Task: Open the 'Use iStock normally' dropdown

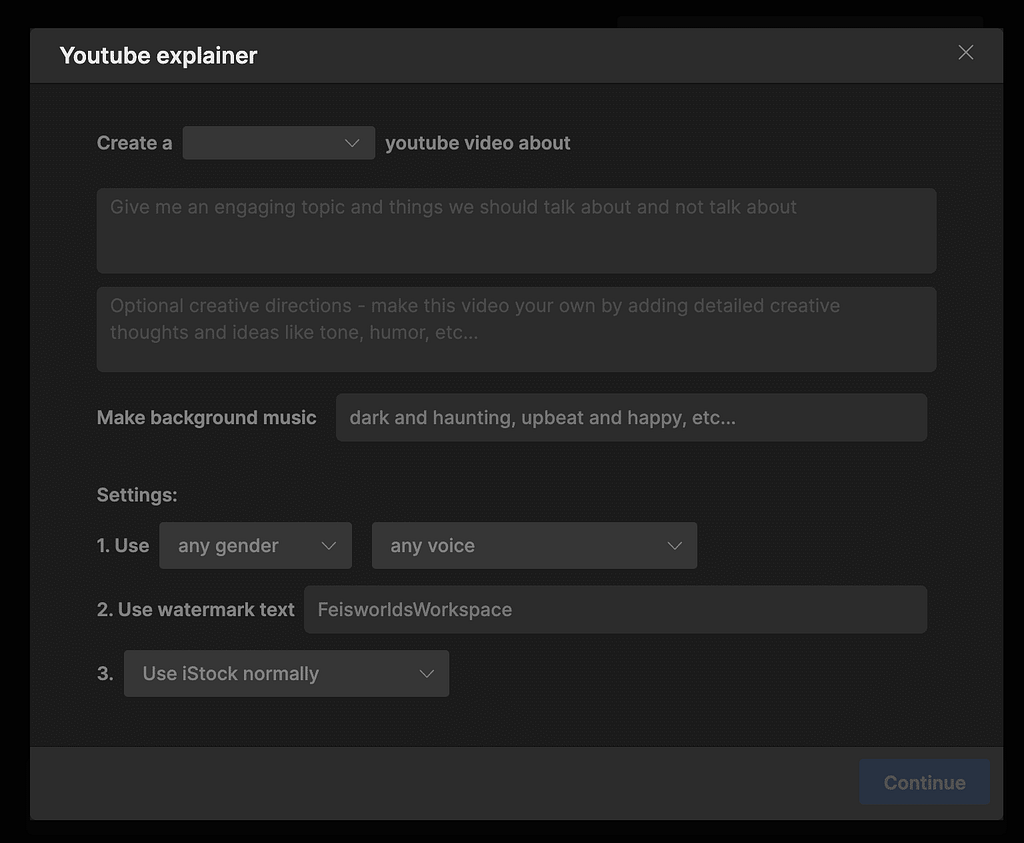Action: 286,674
